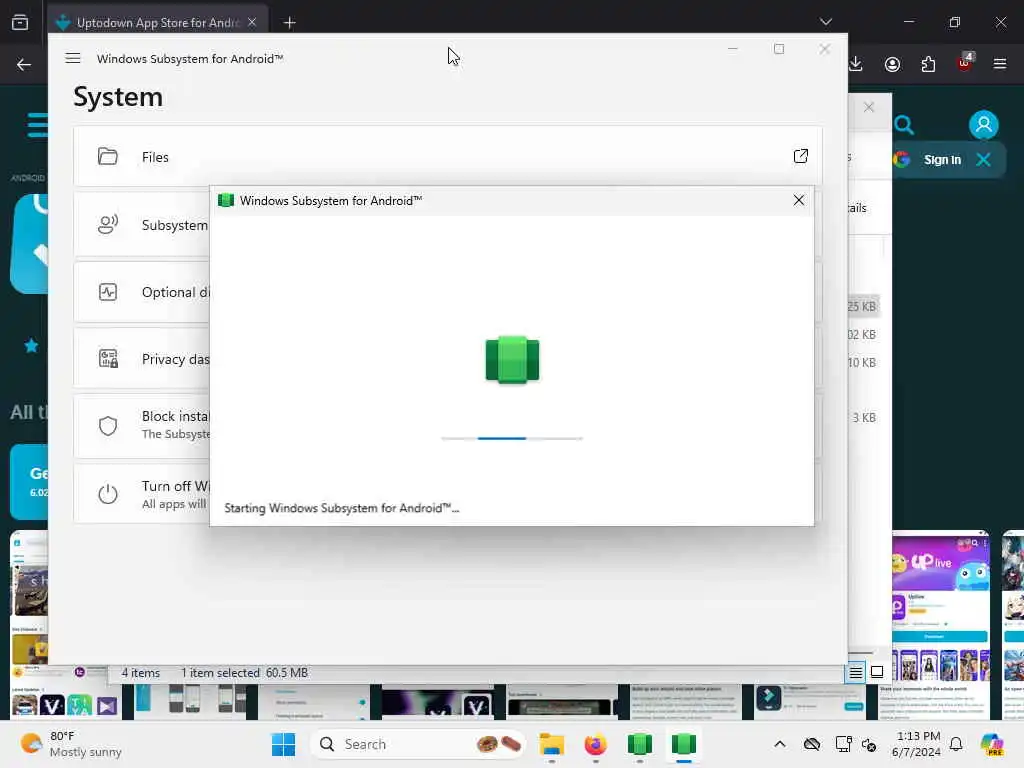Click the taskbar Search box
This screenshot has width=1024, height=768.
[x=418, y=744]
